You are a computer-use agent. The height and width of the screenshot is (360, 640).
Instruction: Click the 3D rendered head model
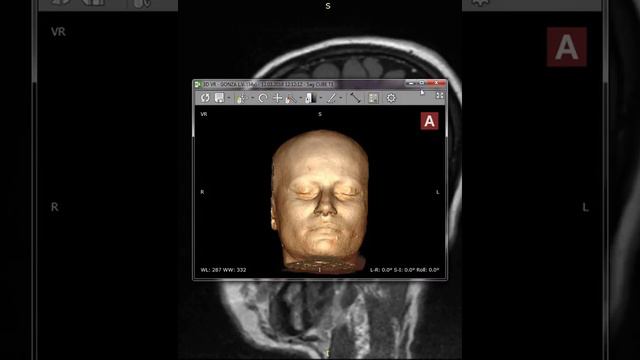pos(320,201)
